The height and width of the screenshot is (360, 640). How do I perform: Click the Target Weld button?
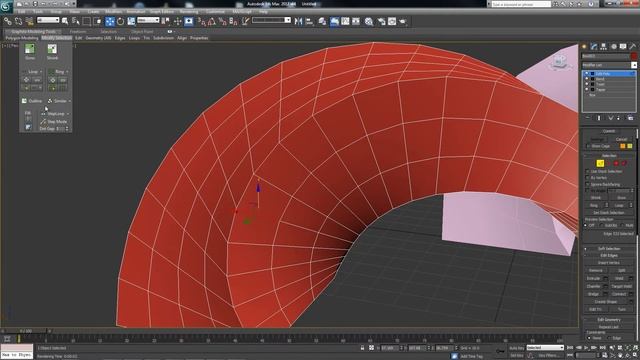tap(621, 286)
